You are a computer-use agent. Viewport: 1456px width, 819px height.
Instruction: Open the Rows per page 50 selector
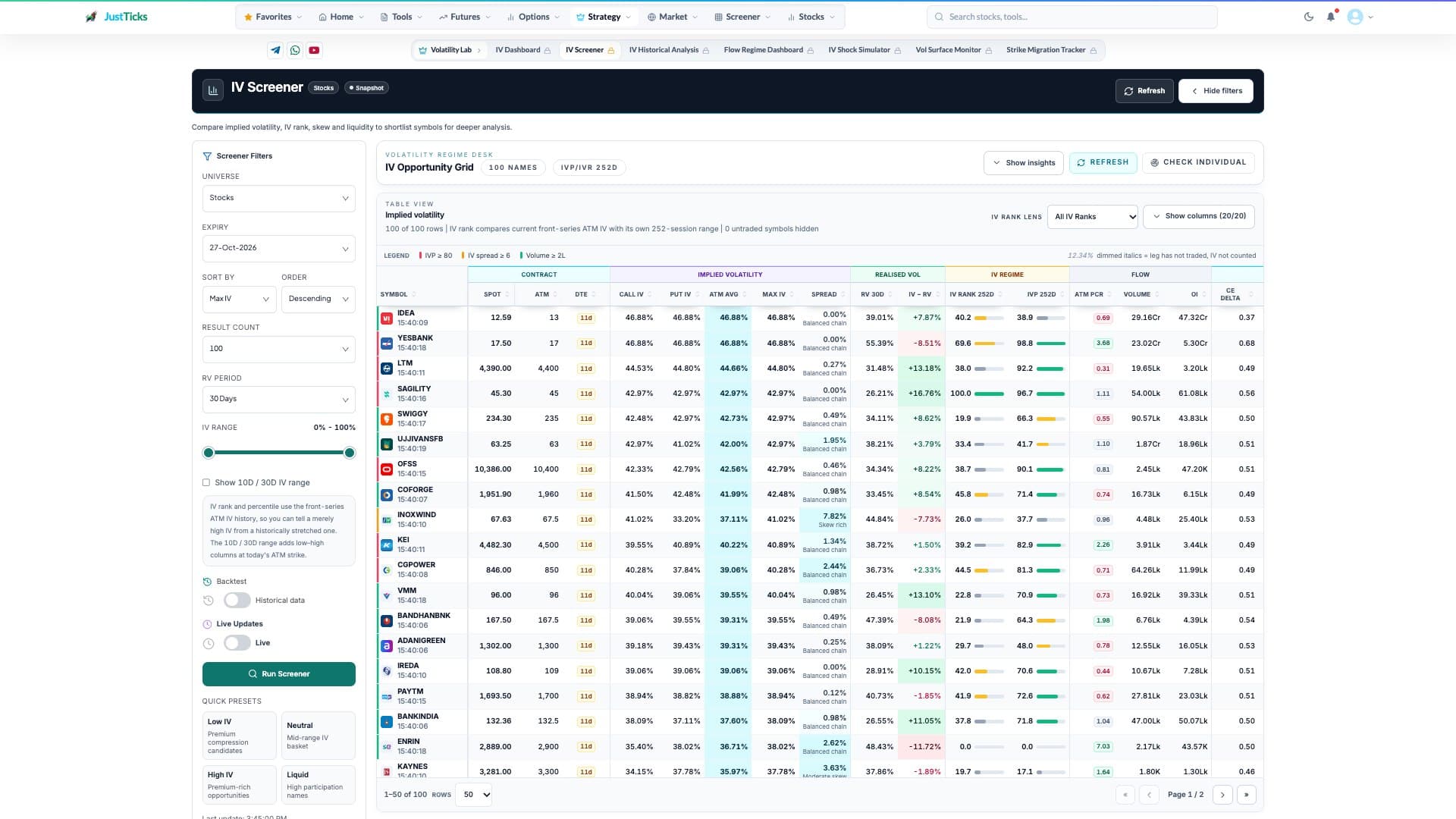(x=474, y=795)
